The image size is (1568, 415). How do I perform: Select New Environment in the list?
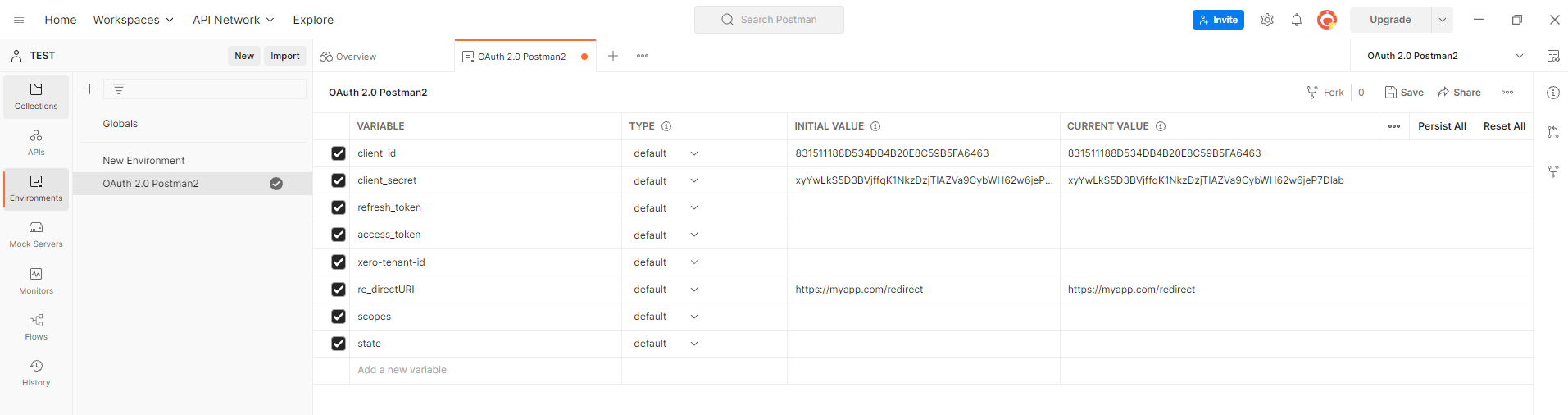pos(143,161)
